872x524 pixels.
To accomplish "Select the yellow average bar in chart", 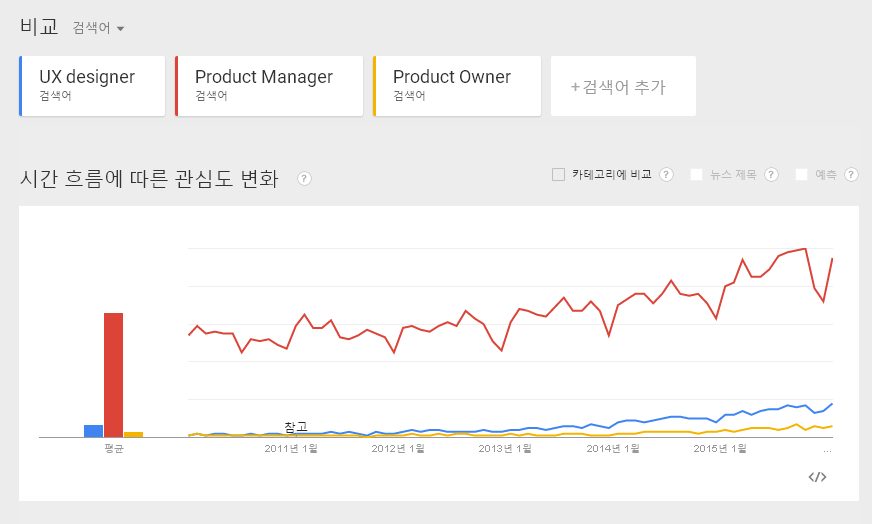I will (133, 434).
